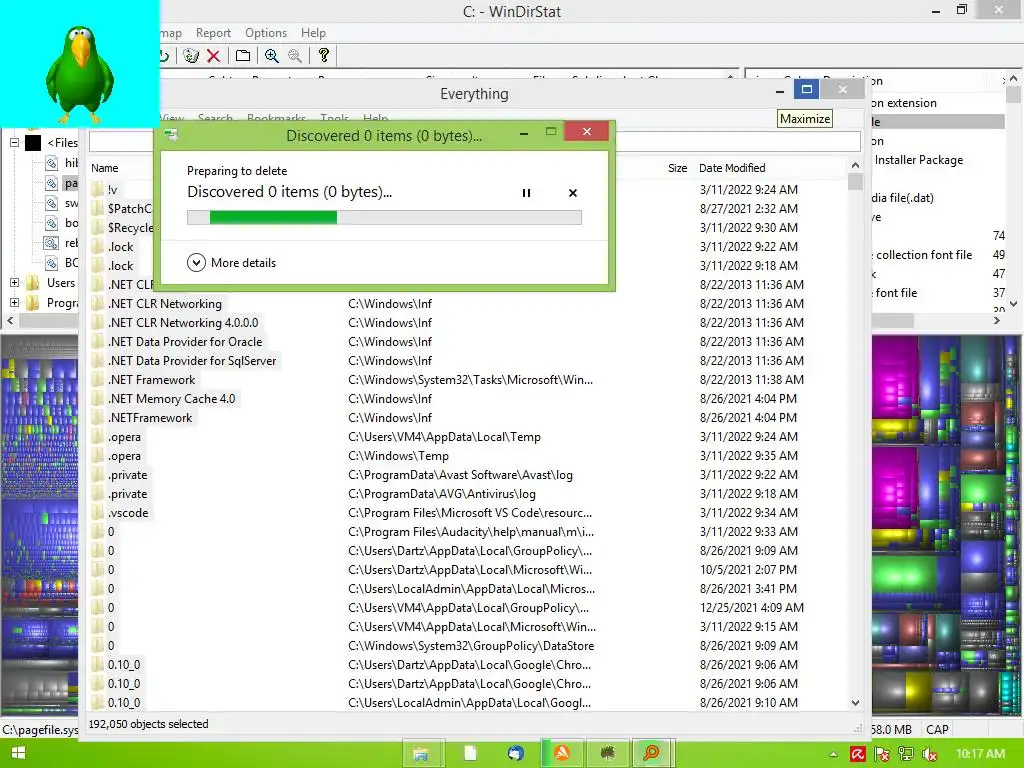Switch to Everything magnifier icon on taskbar
Viewport: 1024px width, 768px height.
coord(652,754)
